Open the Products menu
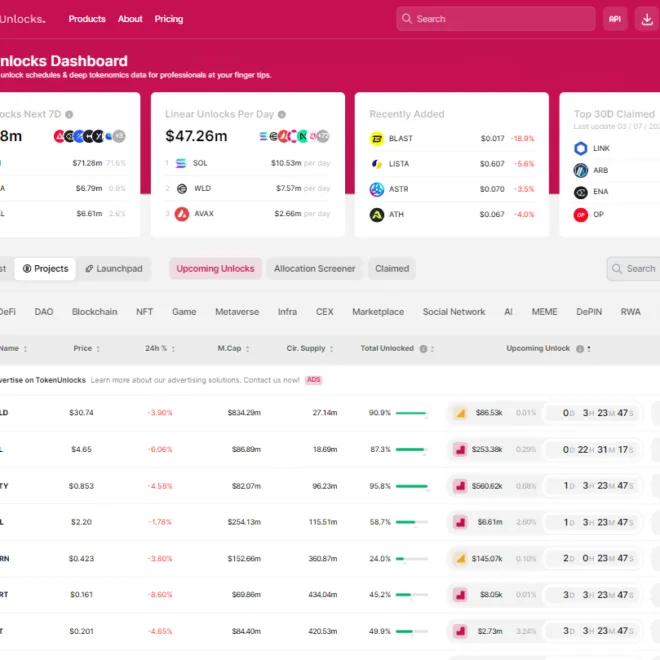This screenshot has height=660, width=660. tap(87, 19)
